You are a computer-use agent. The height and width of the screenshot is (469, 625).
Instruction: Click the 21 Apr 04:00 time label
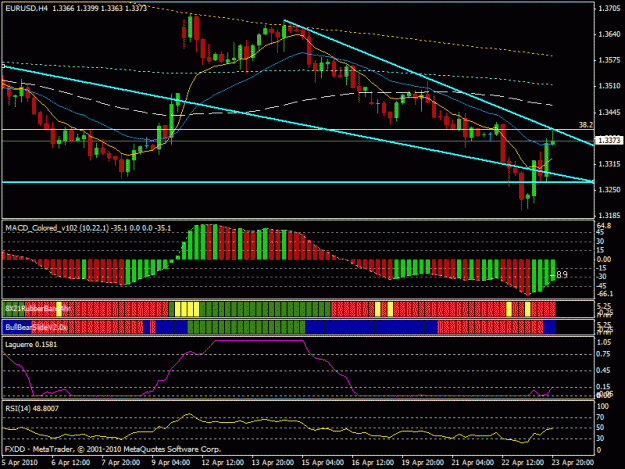[473, 463]
